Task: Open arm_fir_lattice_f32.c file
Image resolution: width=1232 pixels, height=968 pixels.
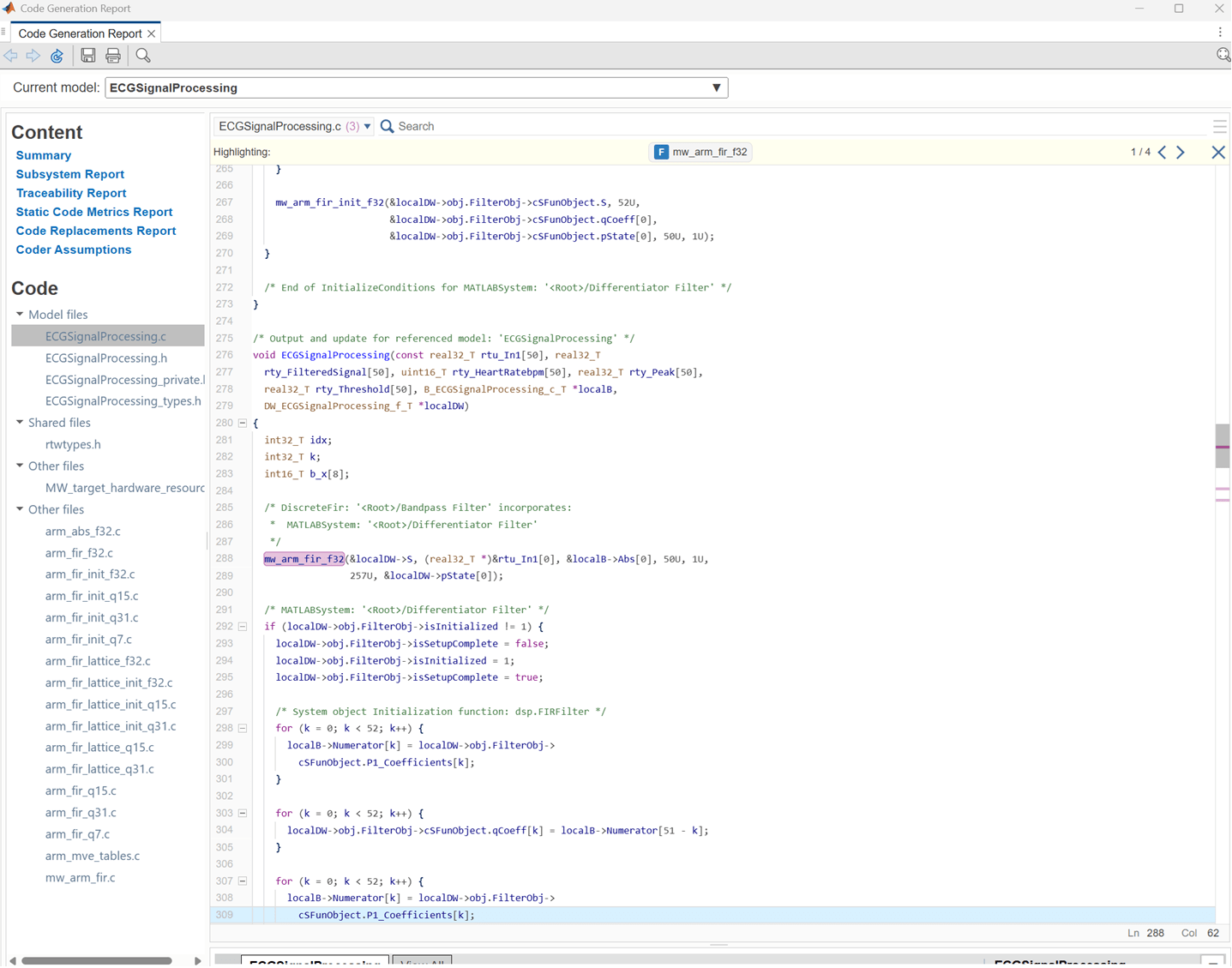Action: point(98,661)
